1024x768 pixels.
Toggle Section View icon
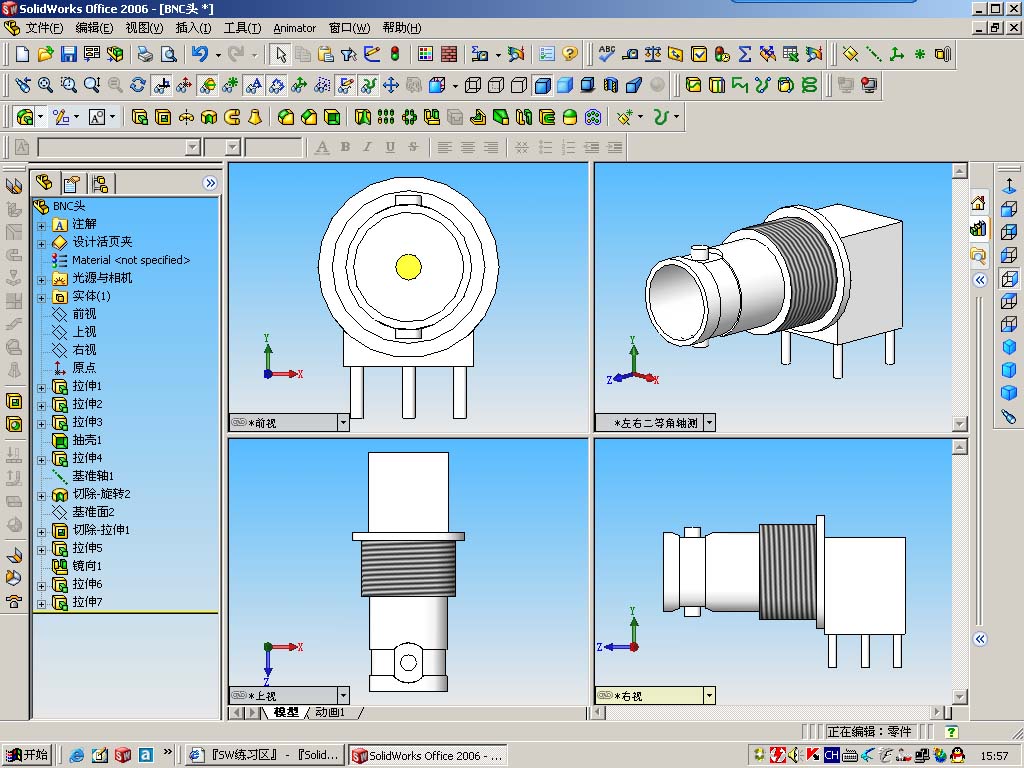coord(611,85)
